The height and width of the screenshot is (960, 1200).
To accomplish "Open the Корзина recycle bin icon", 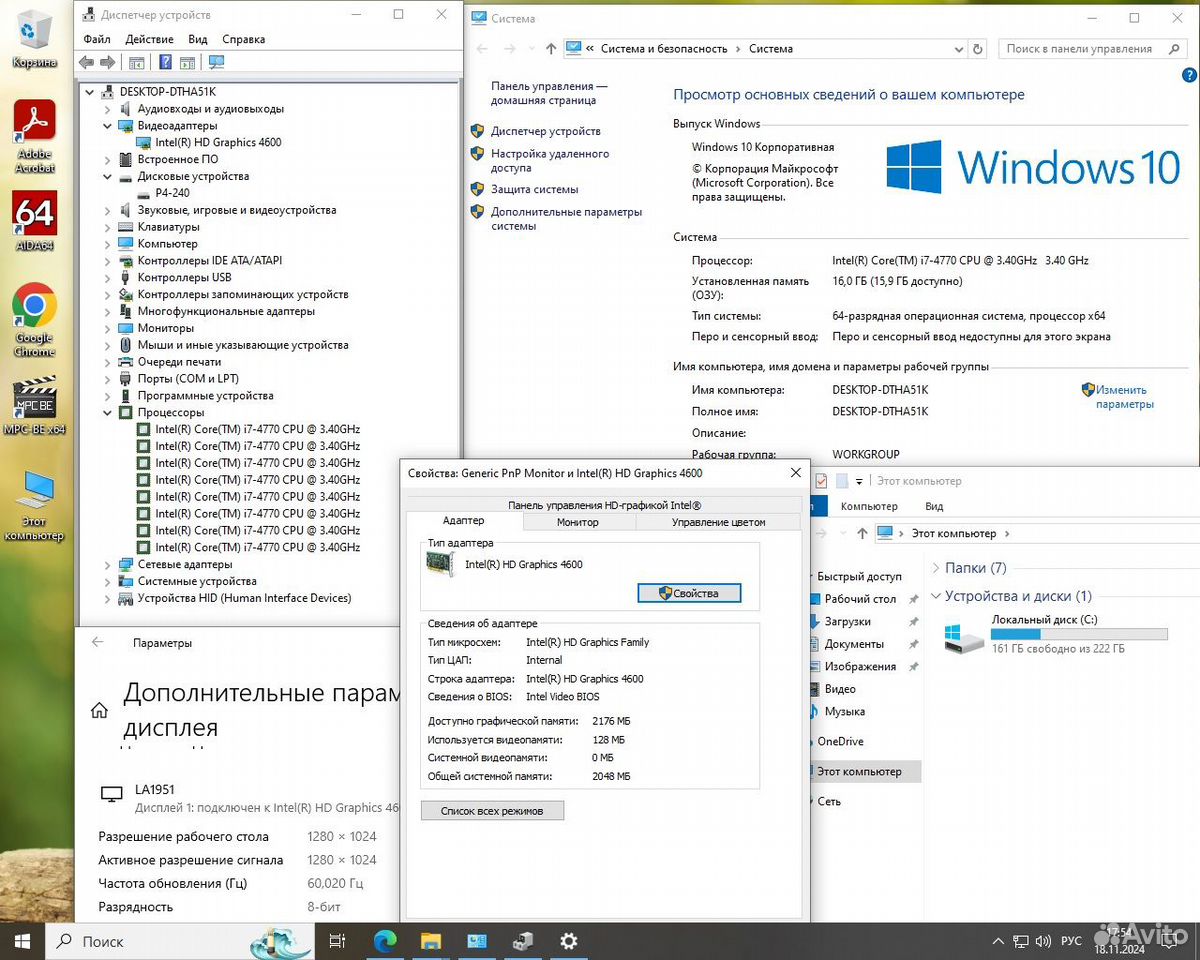I will click(35, 40).
